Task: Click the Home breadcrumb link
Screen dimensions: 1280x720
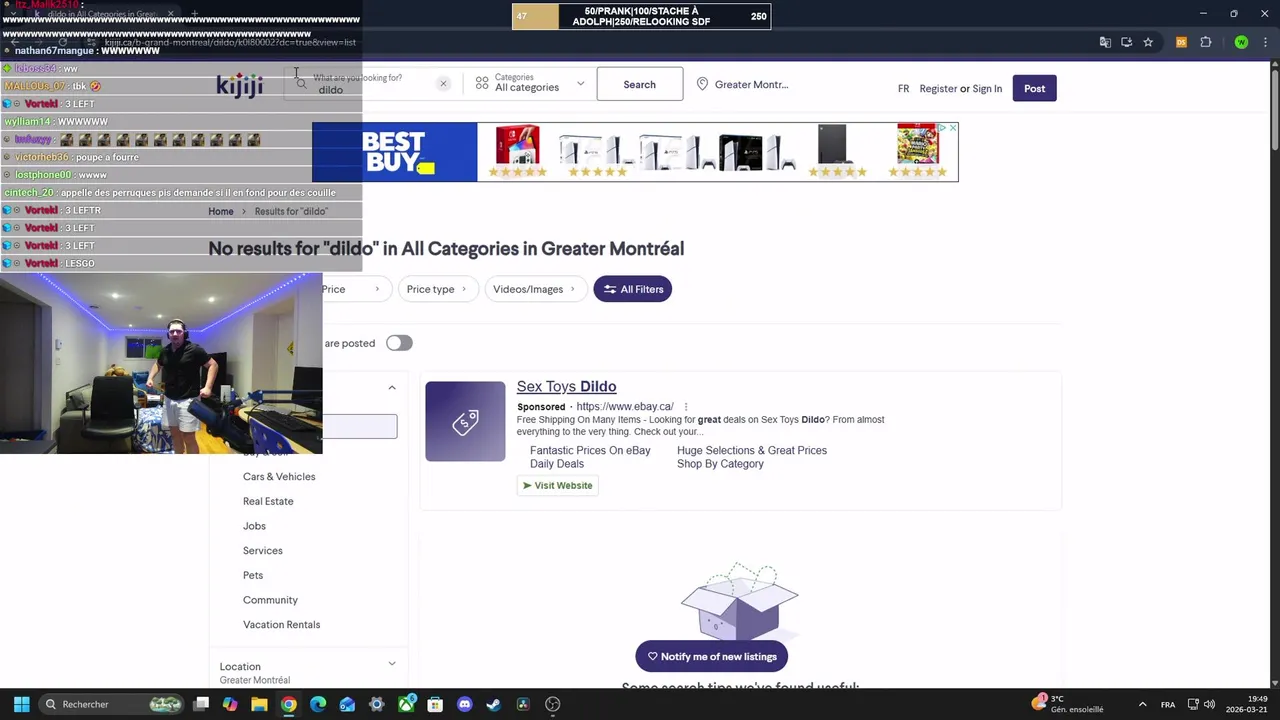Action: [221, 211]
